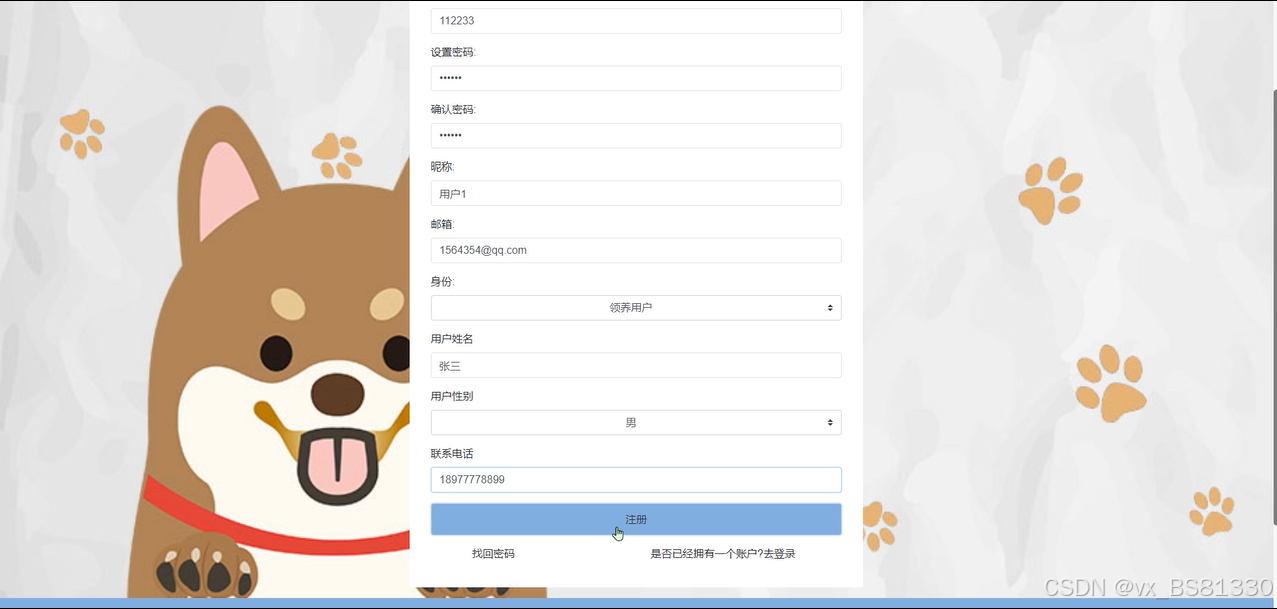Image resolution: width=1277 pixels, height=609 pixels.
Task: Click the 设置密码 label text
Action: [453, 52]
